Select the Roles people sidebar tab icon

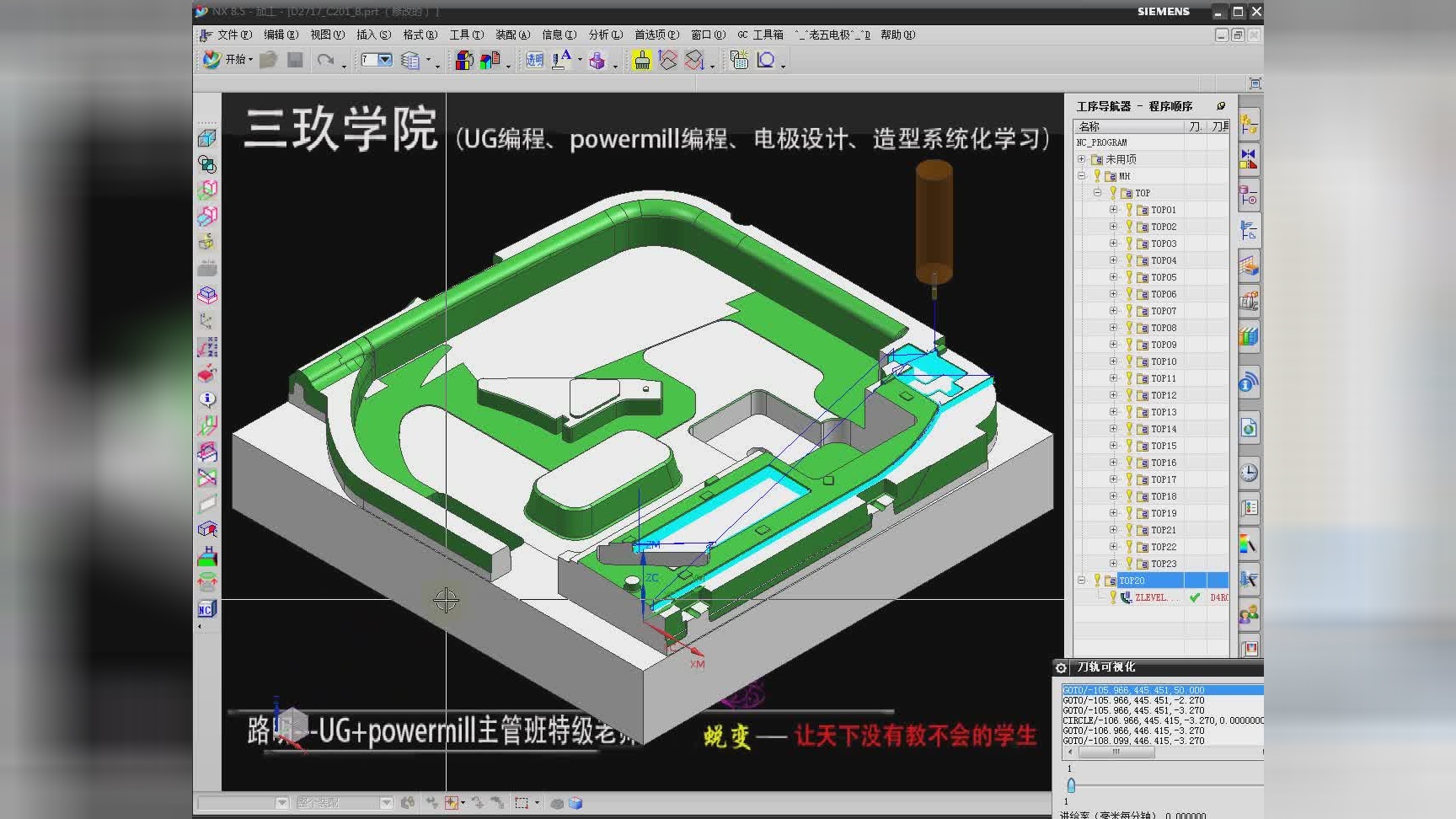[1249, 614]
